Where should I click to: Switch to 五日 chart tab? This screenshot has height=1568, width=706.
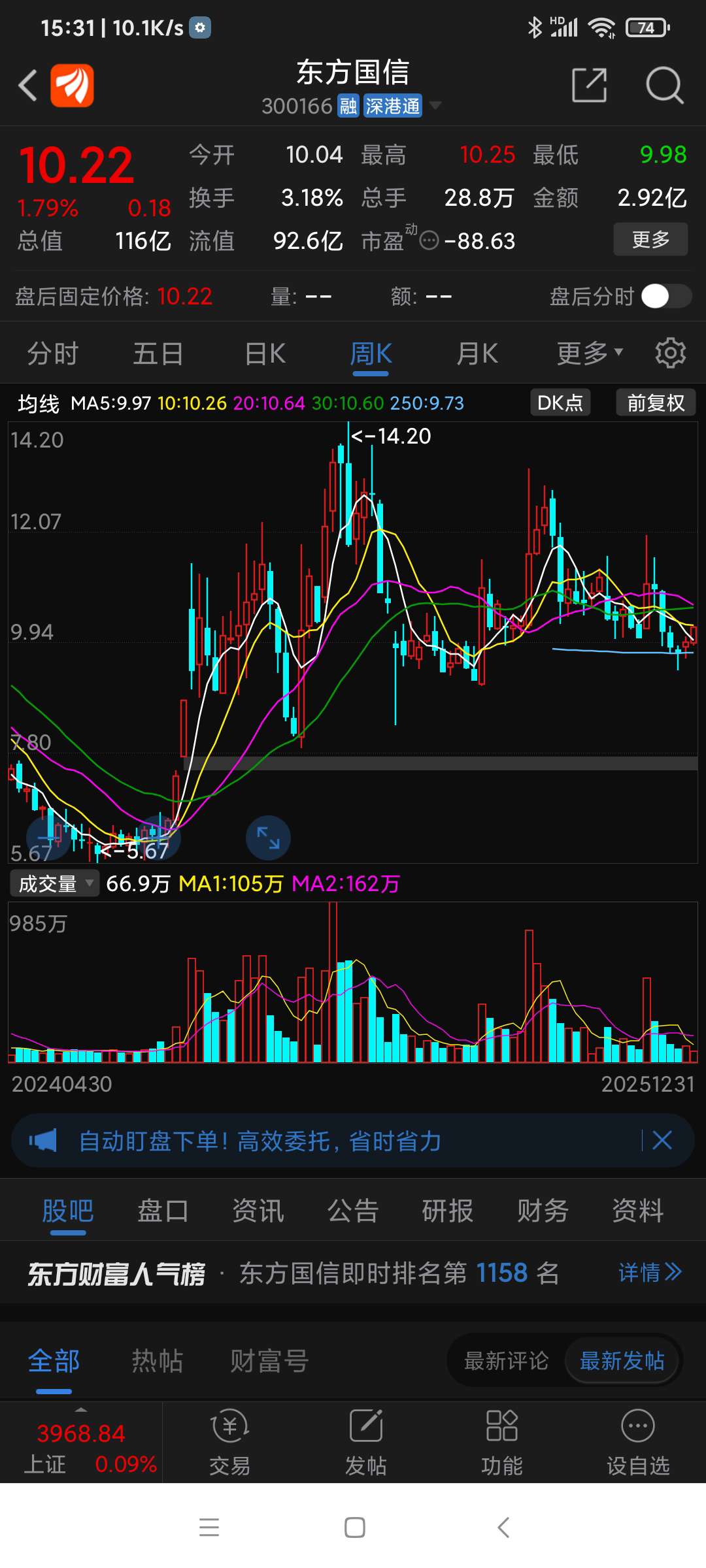click(158, 353)
